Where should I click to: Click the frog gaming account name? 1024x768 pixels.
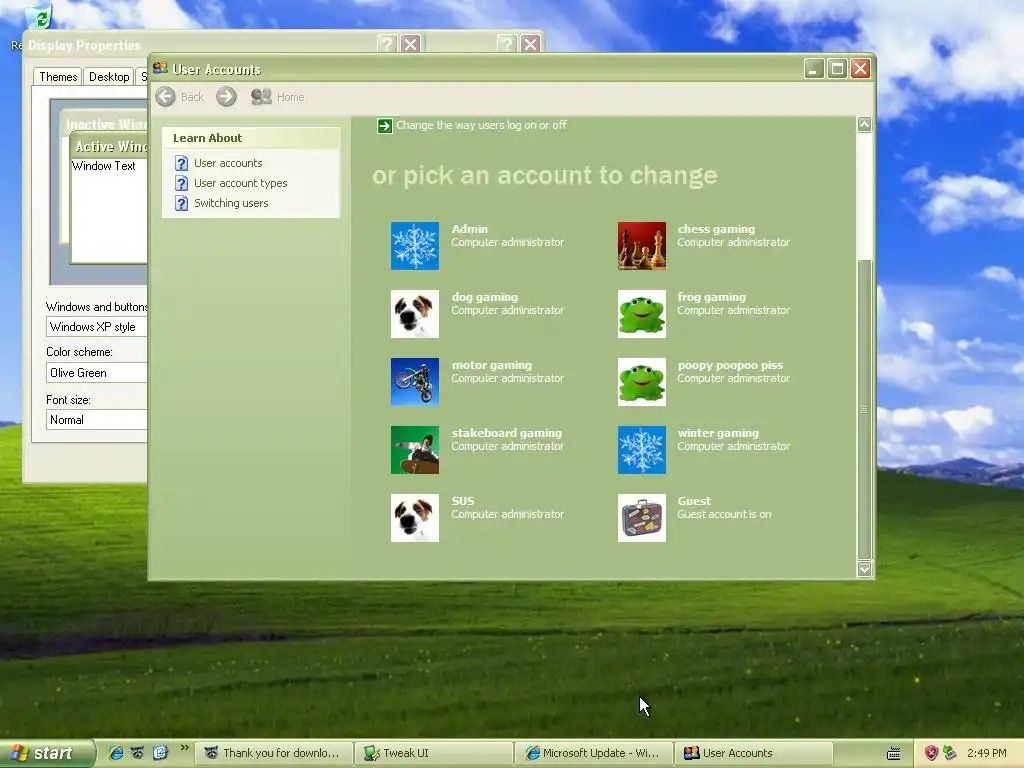(x=711, y=297)
